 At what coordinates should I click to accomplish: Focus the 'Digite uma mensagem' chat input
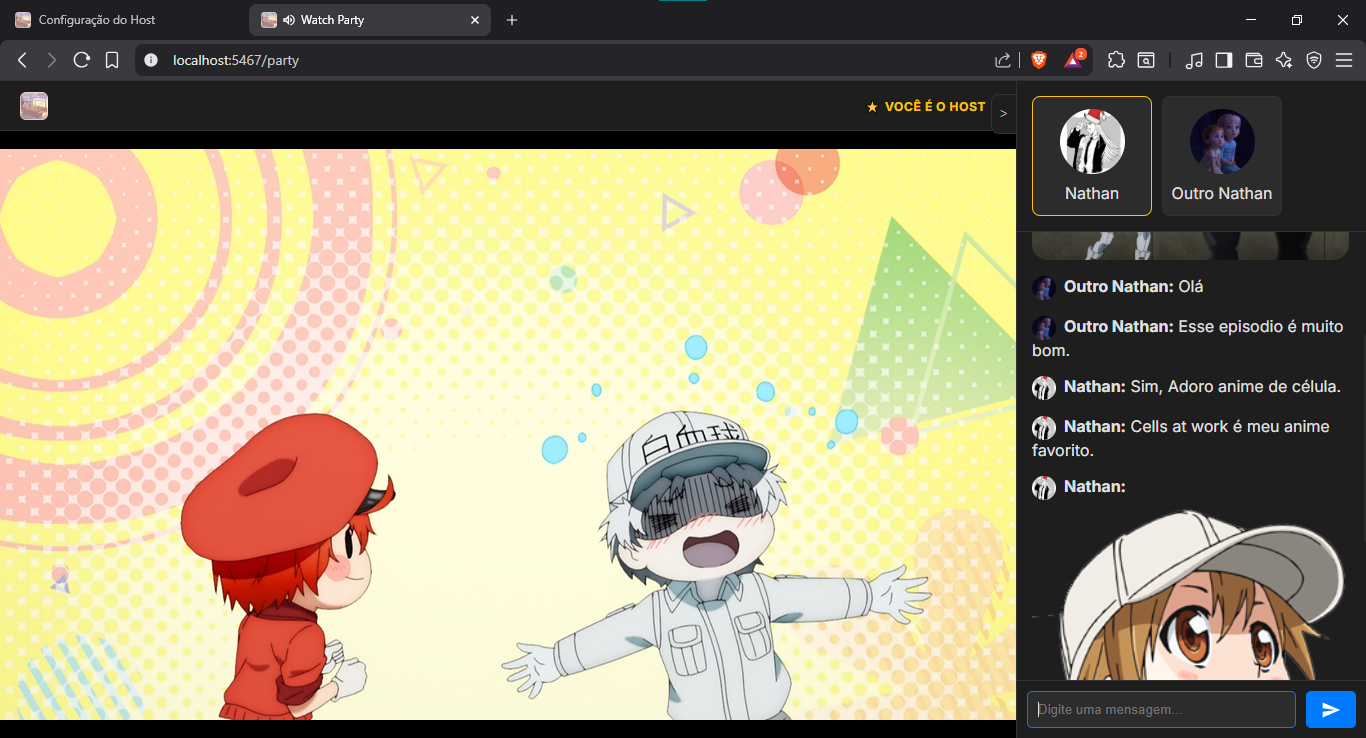pos(1161,710)
